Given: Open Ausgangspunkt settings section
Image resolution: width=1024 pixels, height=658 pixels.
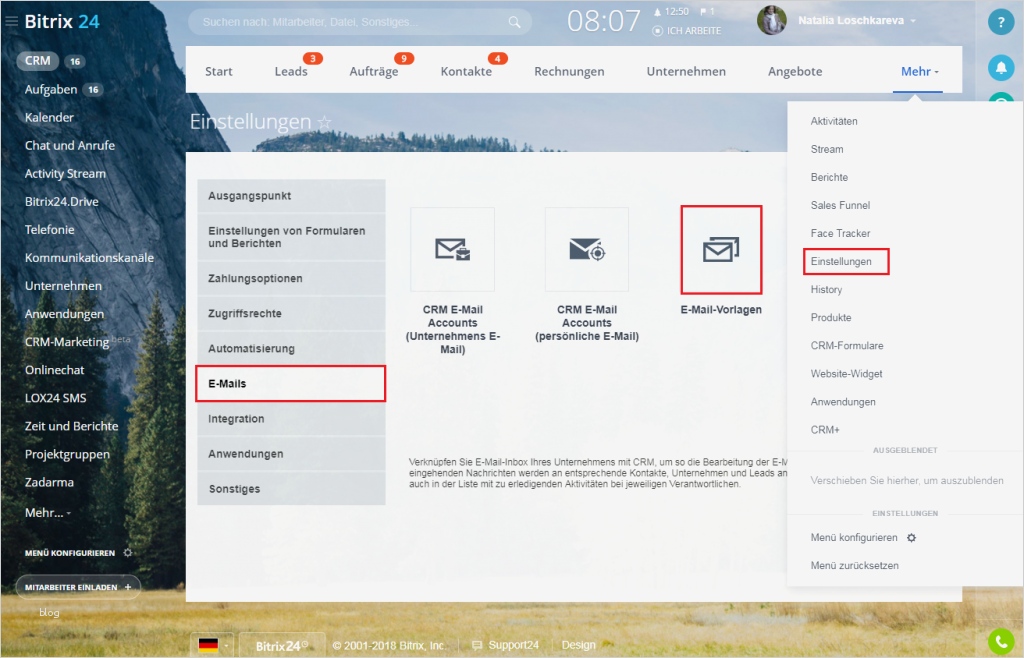Looking at the screenshot, I should tap(291, 196).
